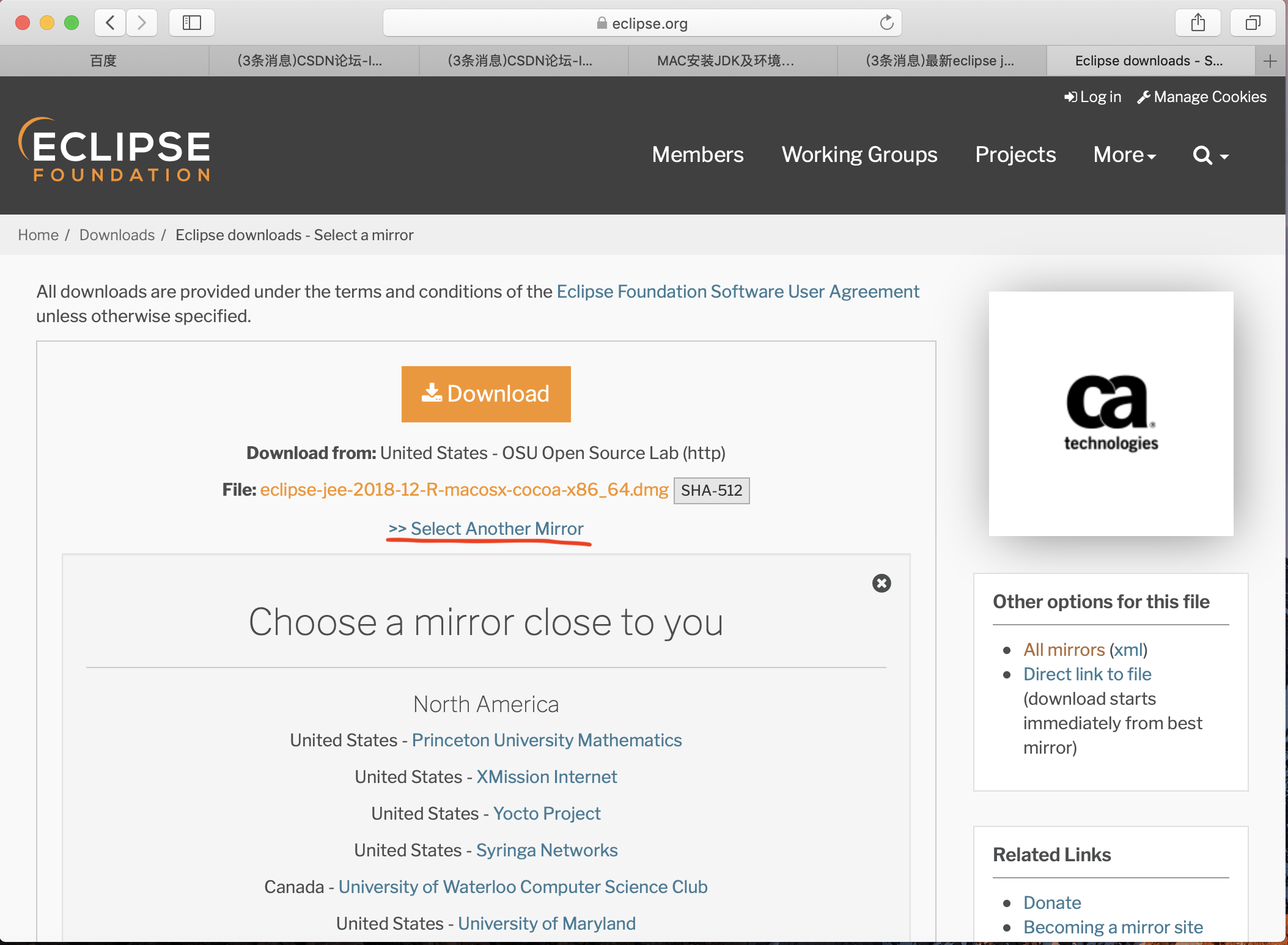Toggle the Safari sidebar icon
This screenshot has height=945, width=1288.
[192, 23]
